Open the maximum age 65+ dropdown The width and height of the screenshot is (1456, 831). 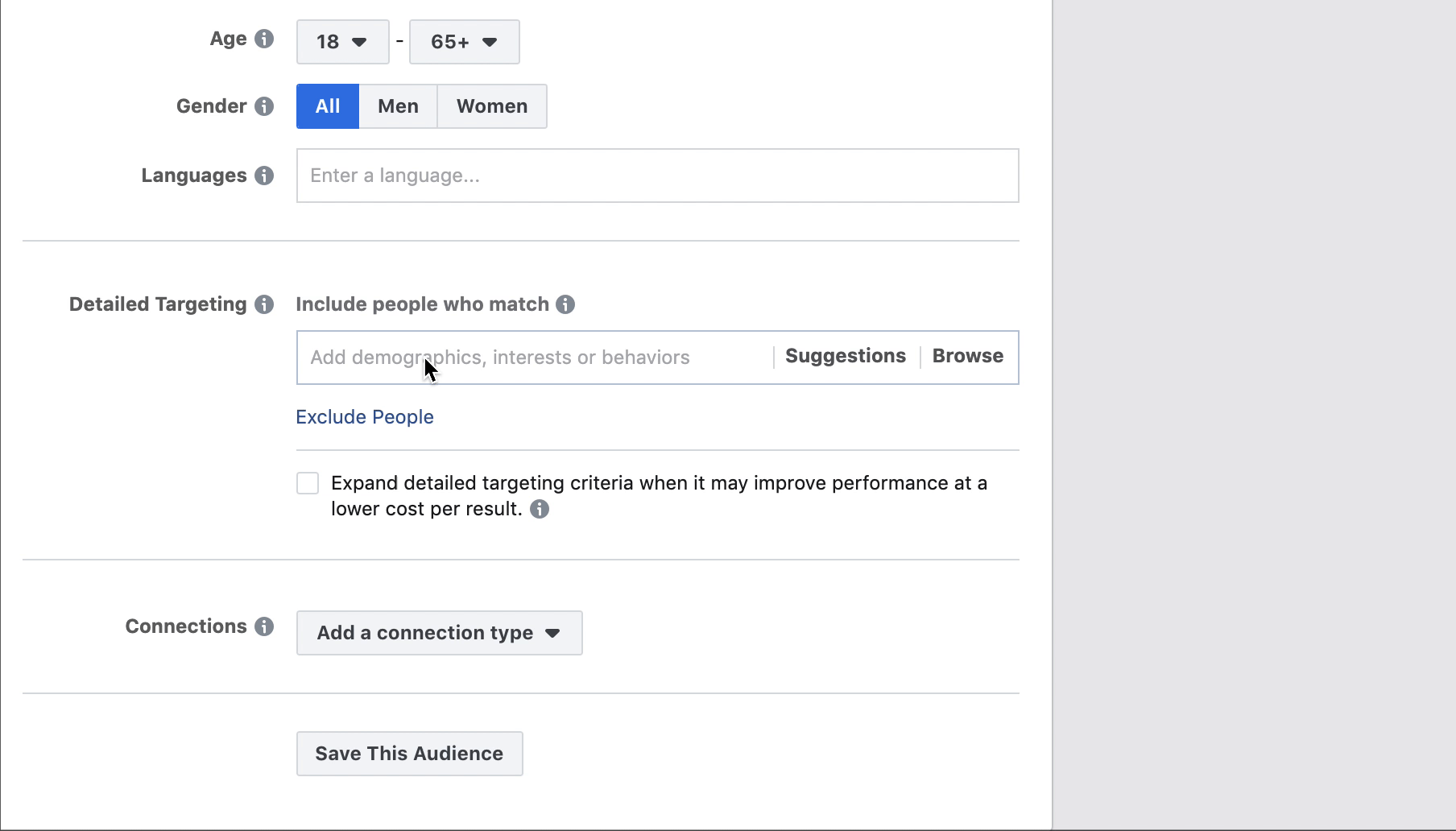click(x=464, y=42)
